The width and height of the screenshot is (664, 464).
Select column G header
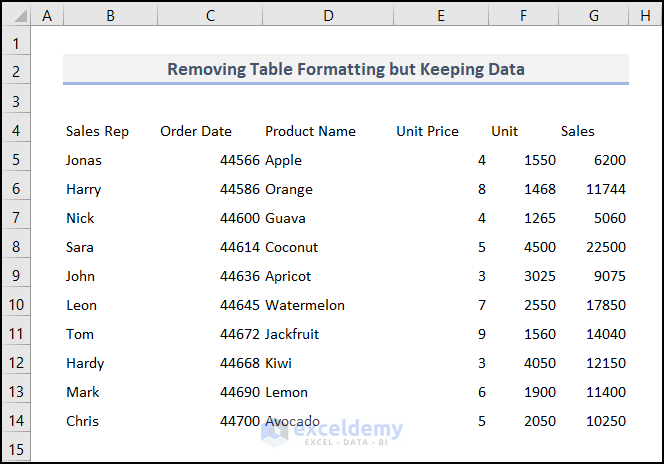coord(594,15)
